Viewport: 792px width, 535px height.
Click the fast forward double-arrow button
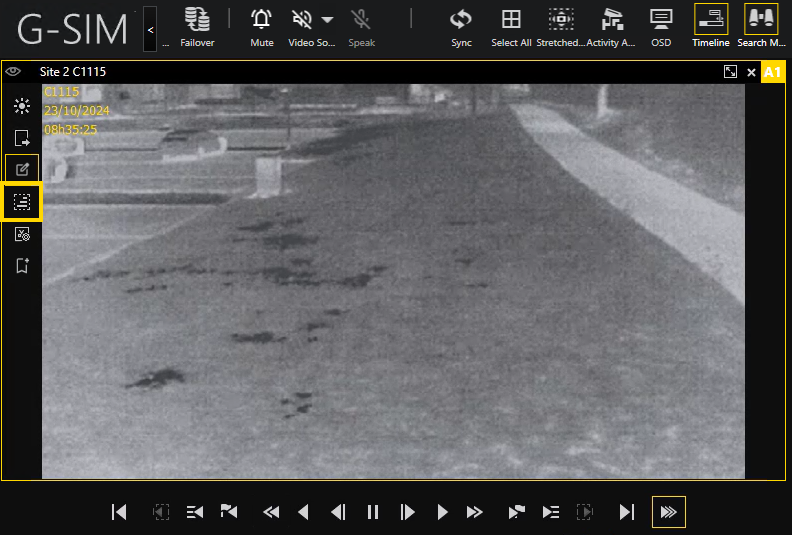click(475, 512)
